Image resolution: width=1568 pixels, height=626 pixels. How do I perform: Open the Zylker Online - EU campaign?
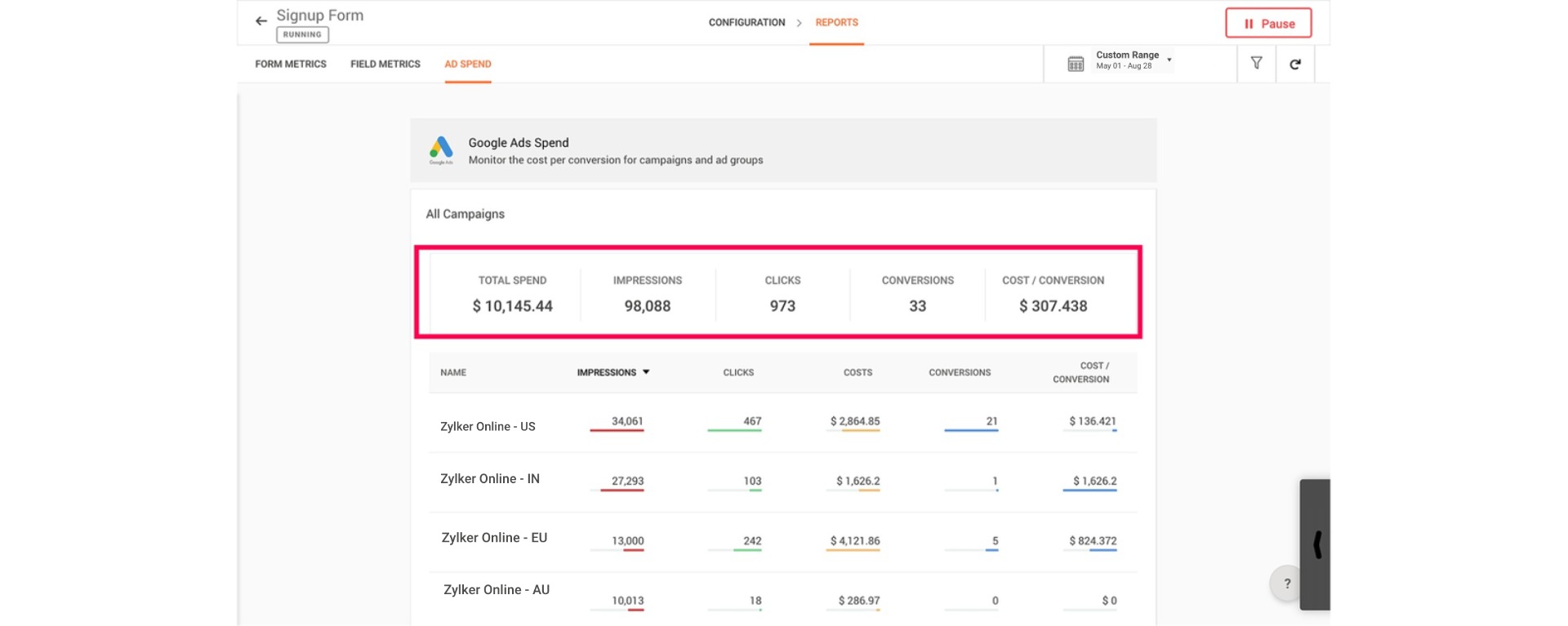[x=494, y=538]
